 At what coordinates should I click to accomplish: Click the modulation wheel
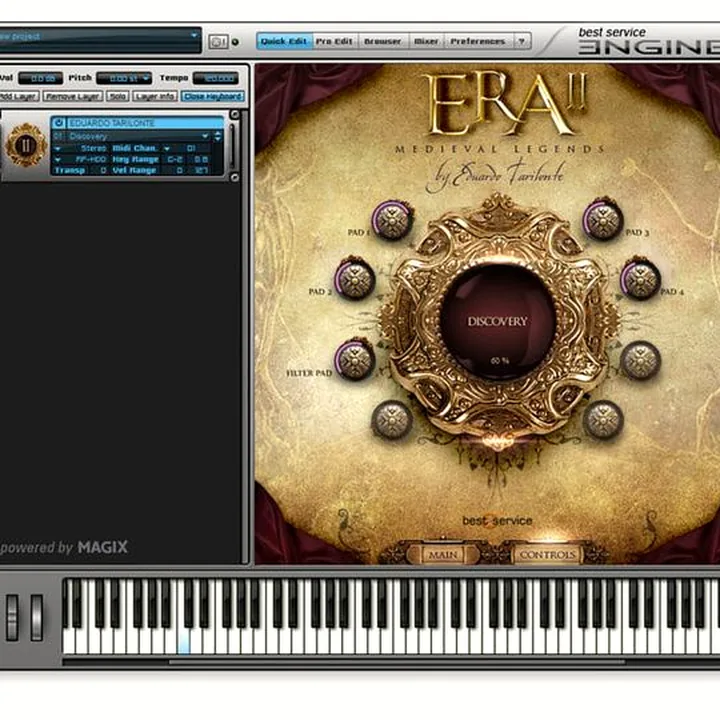(x=36, y=618)
